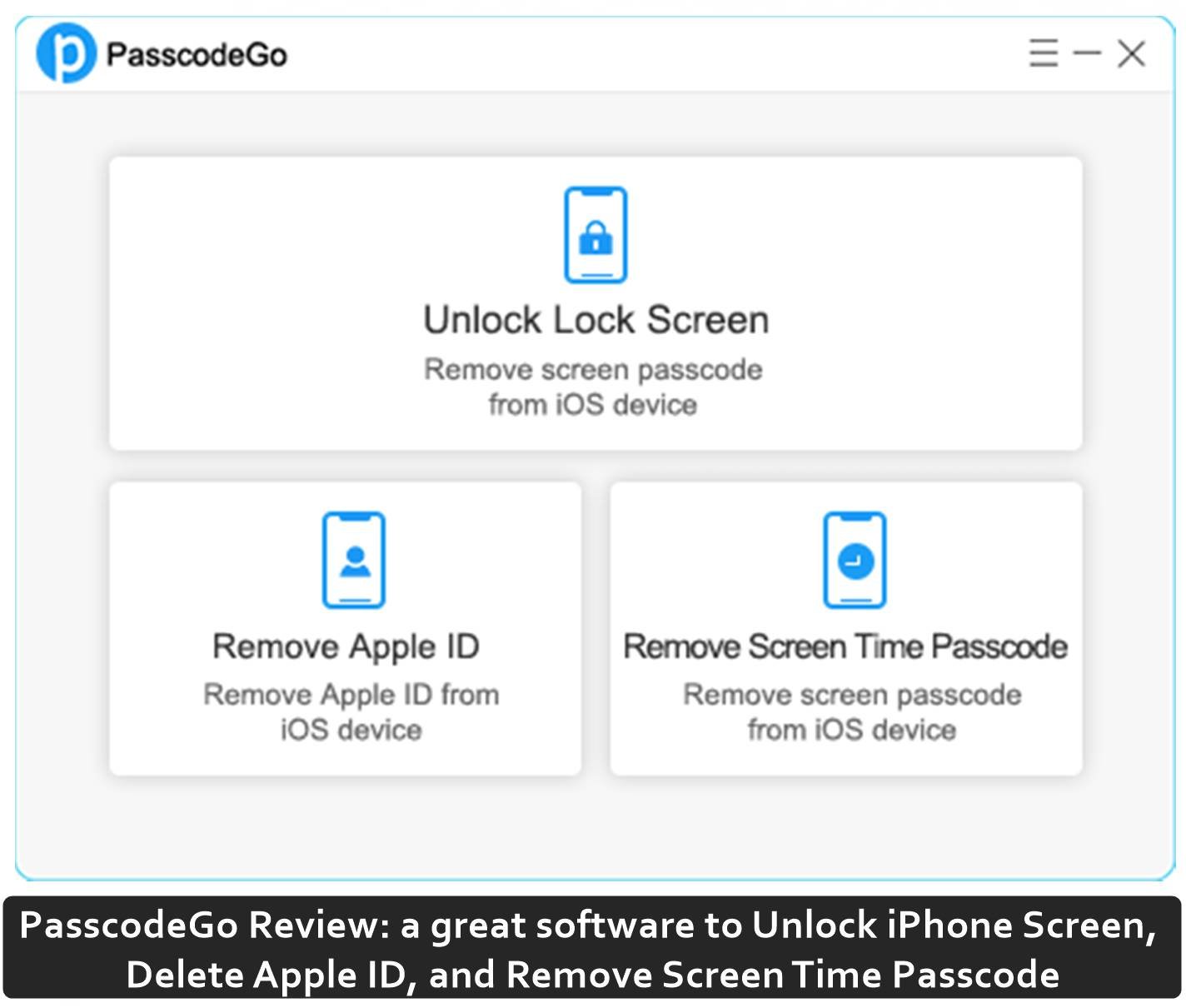Click the person symbol inside the phone icon
This screenshot has height=1008, width=1186.
pos(356,561)
